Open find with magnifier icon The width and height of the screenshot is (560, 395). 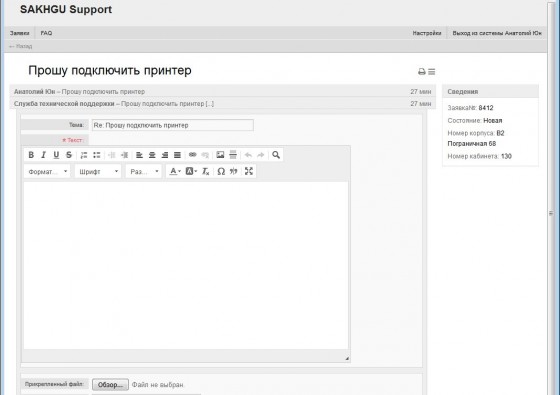(276, 155)
